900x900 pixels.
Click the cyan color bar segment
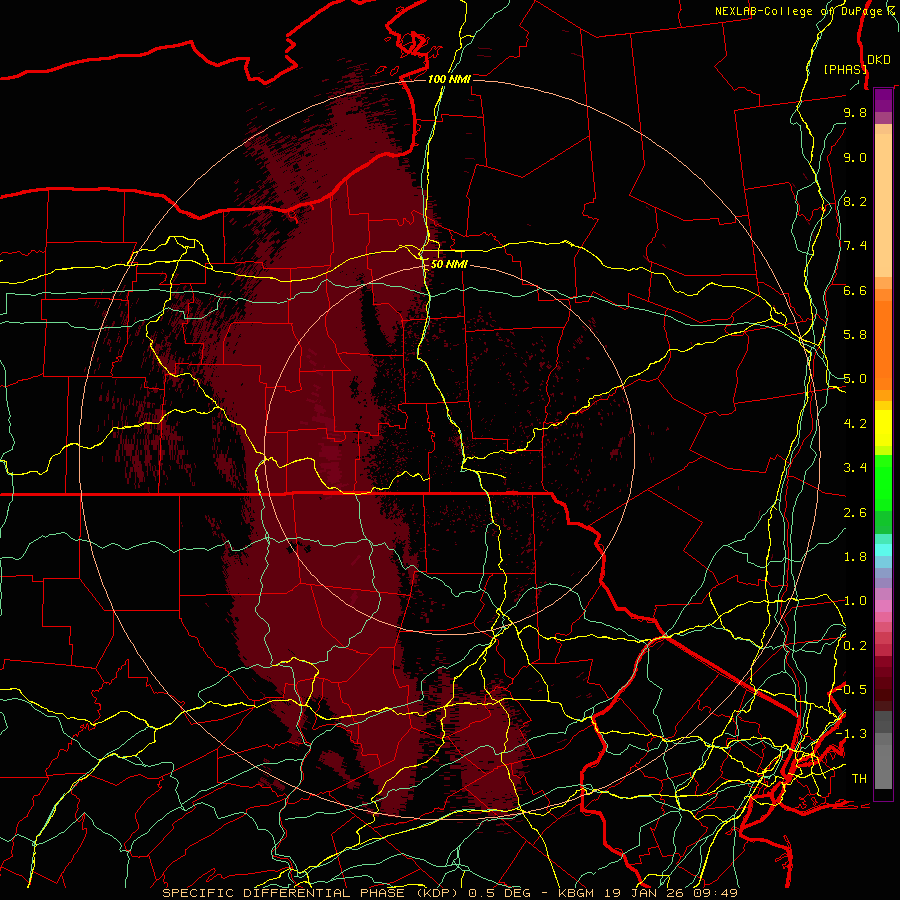[x=883, y=550]
